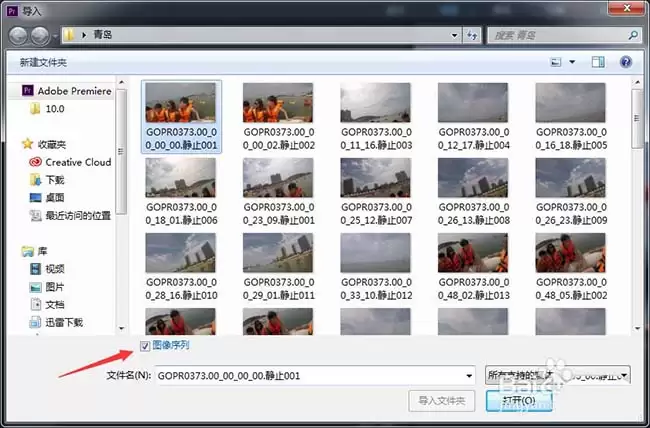Go to 桌面 in the favorites list
The width and height of the screenshot is (650, 428).
click(x=55, y=198)
